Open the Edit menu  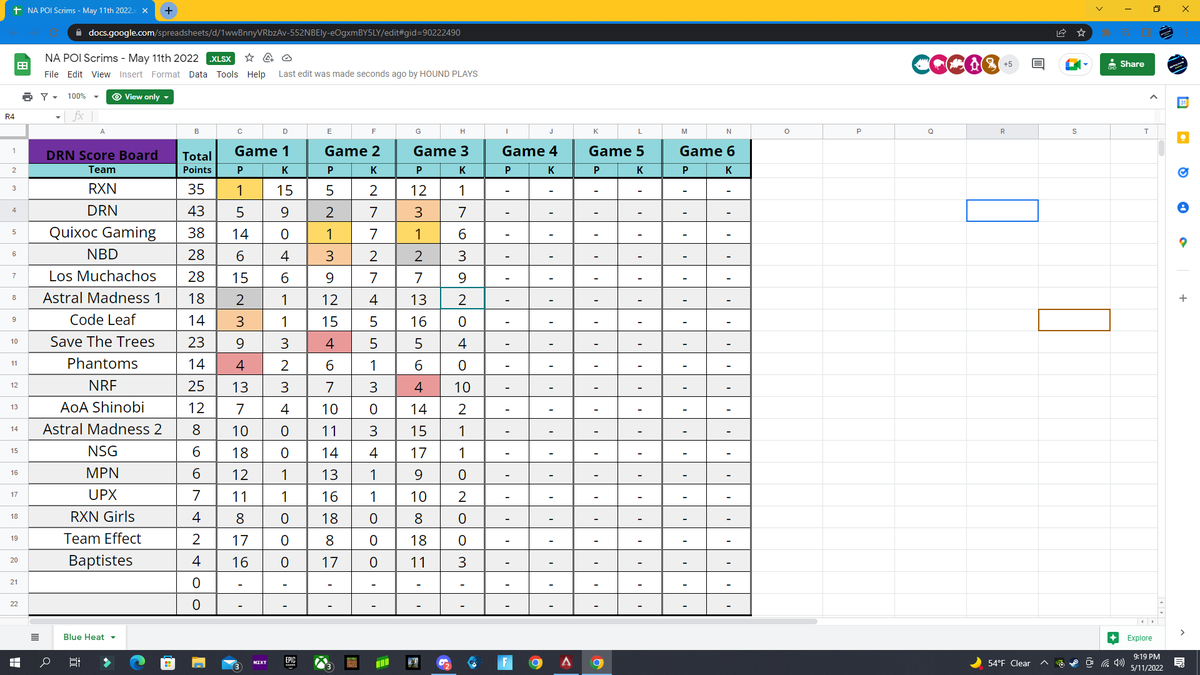point(75,74)
